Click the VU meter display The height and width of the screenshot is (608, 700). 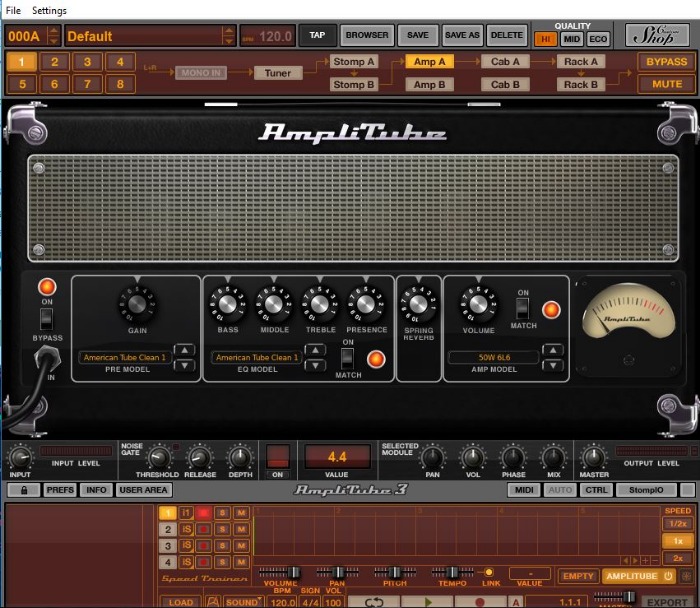[x=629, y=312]
